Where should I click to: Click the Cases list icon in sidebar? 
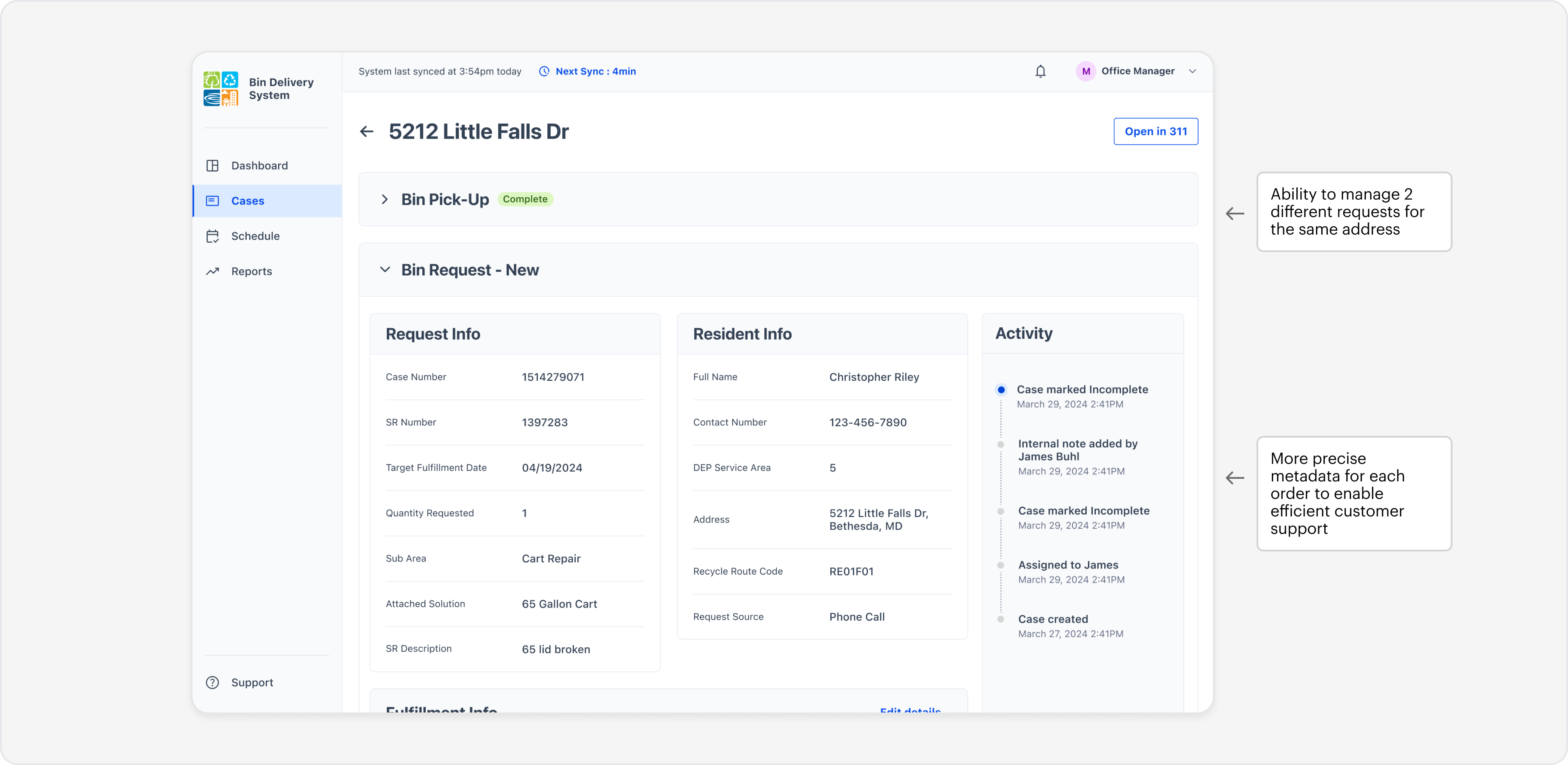[213, 201]
